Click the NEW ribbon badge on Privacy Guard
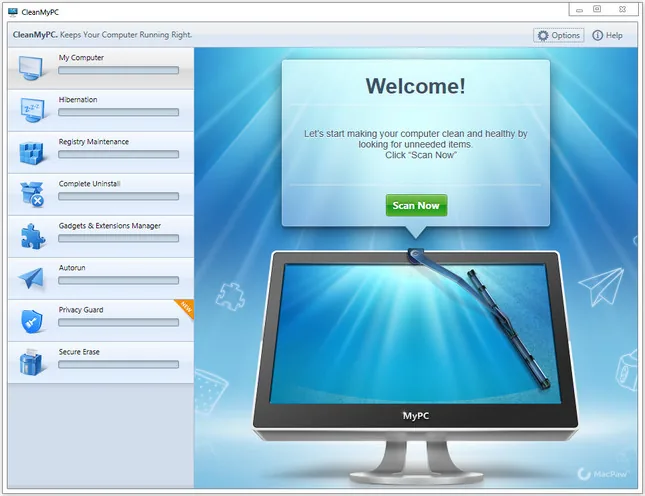Viewport: 645px width, 496px height. [x=185, y=308]
